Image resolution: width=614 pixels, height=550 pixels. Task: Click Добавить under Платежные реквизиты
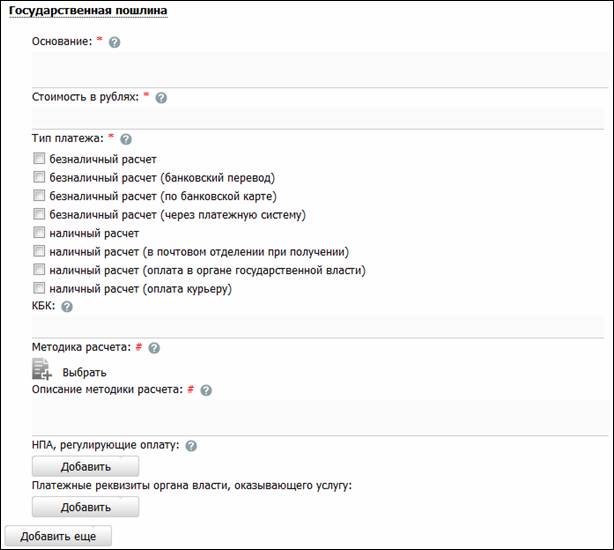85,507
